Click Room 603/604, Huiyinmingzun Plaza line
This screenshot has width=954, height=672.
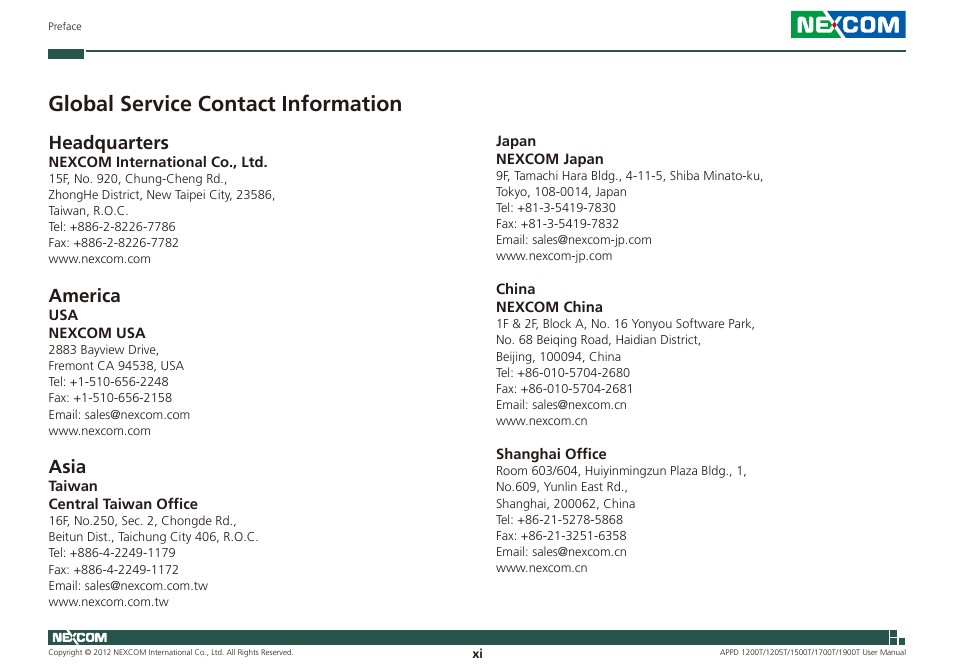(621, 471)
